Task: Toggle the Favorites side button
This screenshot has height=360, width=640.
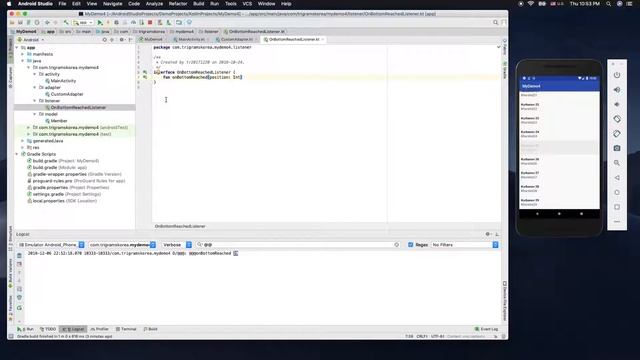Action: coord(11,309)
